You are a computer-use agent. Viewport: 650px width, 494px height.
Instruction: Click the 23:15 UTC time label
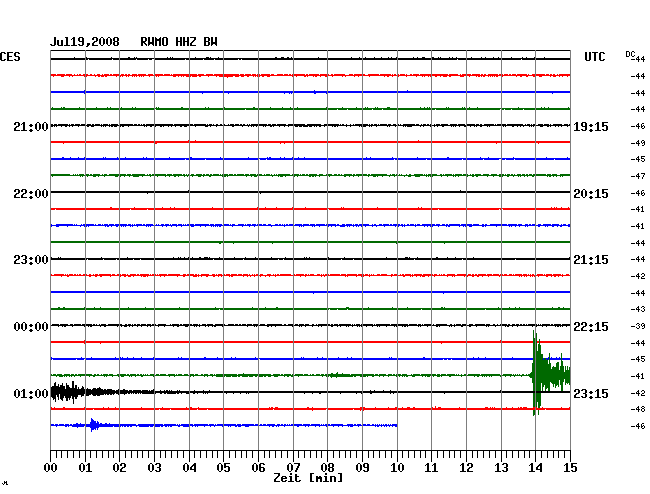click(x=591, y=393)
